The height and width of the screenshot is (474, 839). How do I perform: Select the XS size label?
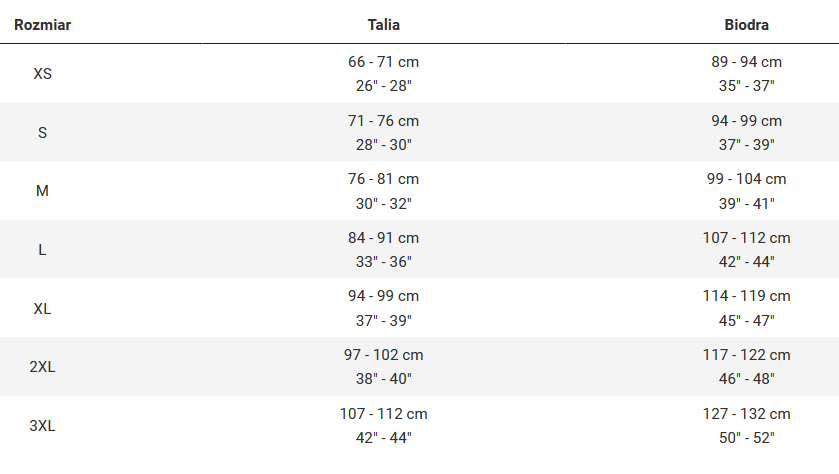pyautogui.click(x=42, y=73)
